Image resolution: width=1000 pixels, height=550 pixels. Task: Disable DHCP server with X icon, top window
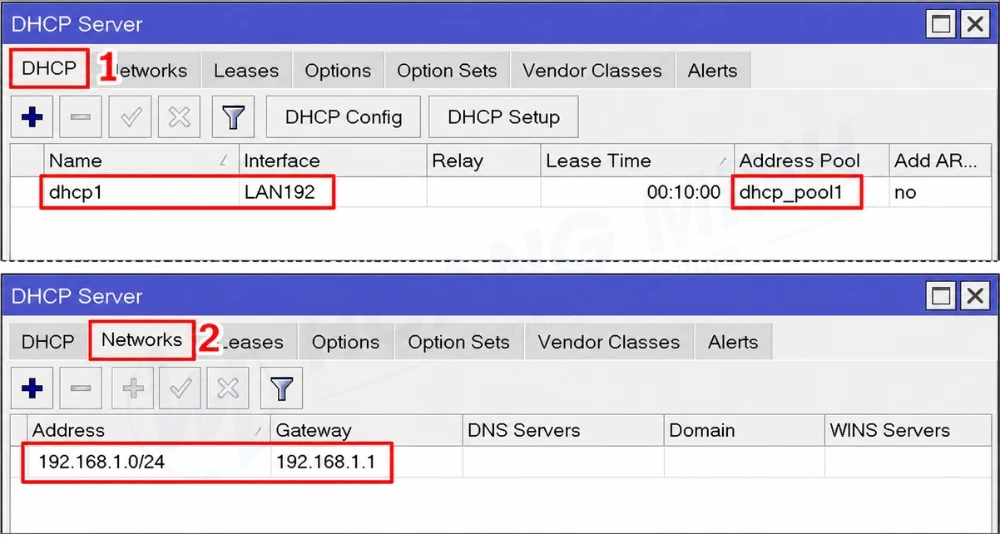coord(179,117)
